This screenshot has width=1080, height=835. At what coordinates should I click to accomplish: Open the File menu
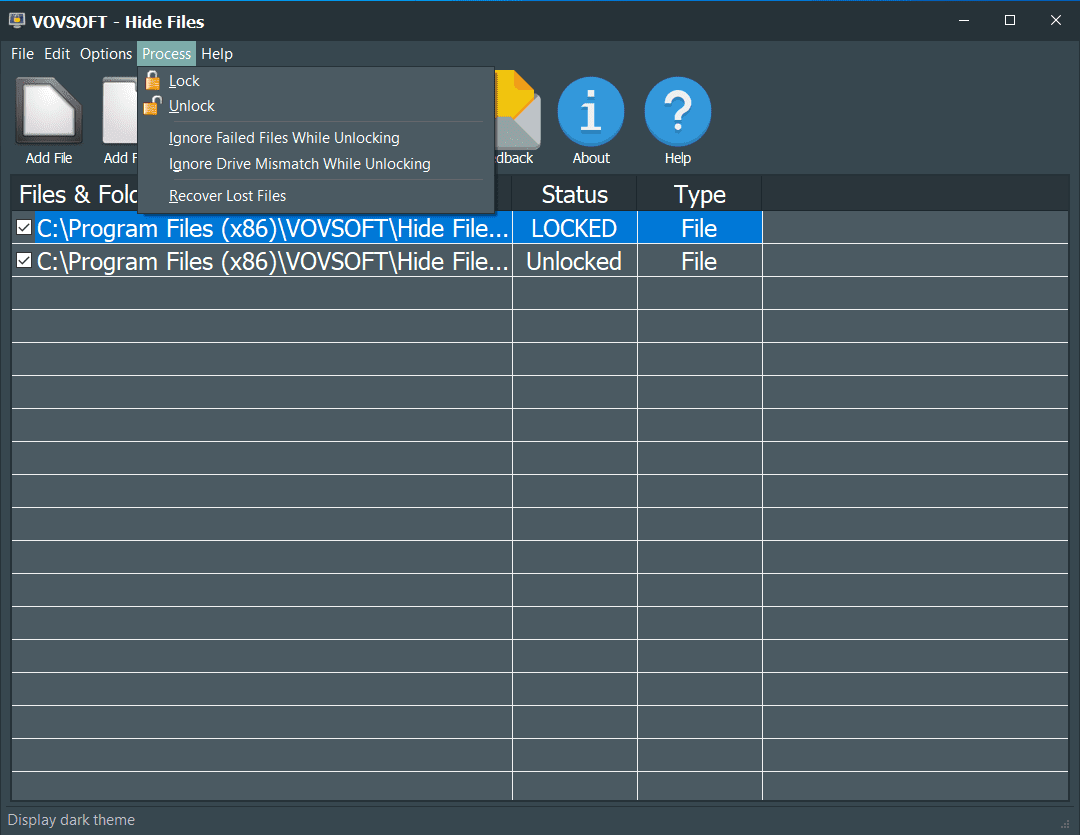(x=22, y=54)
